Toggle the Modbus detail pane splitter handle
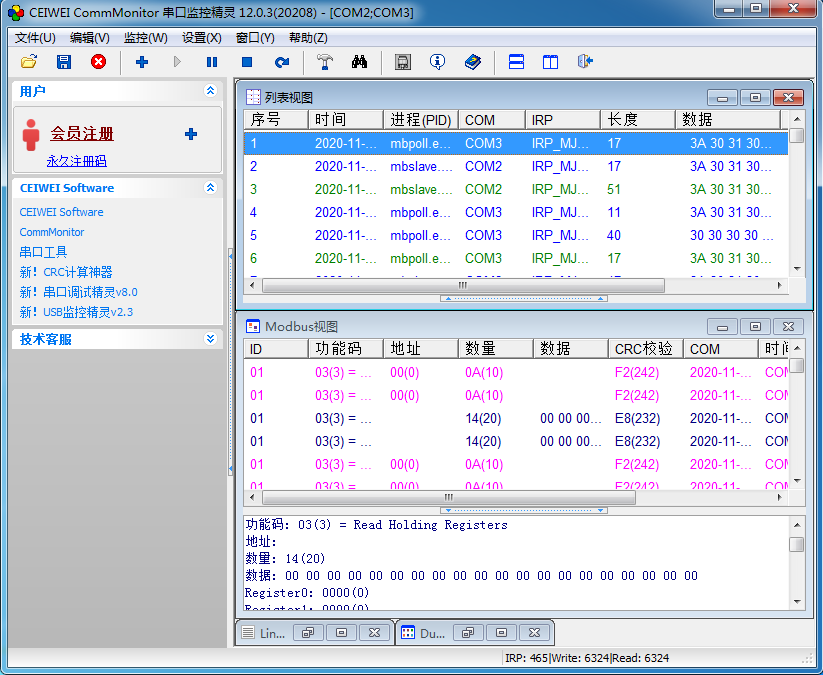 pyautogui.click(x=523, y=510)
